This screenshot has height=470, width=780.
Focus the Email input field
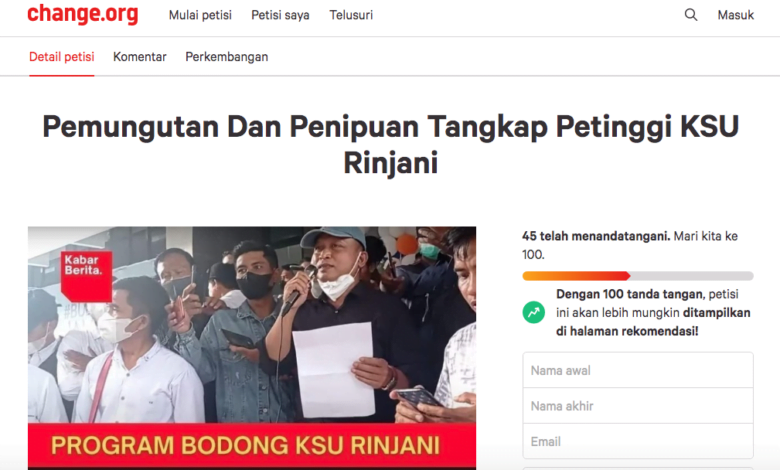[638, 441]
